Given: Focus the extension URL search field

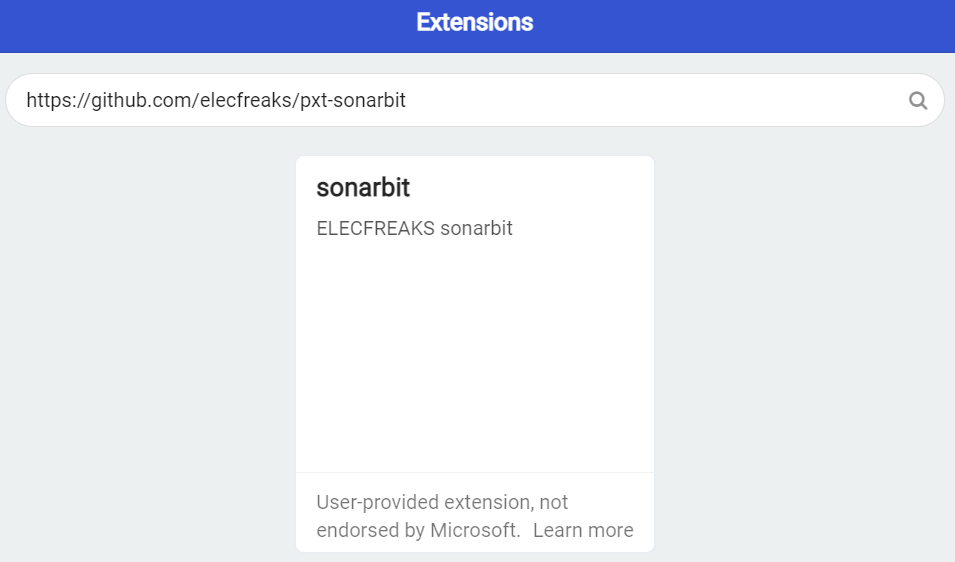Looking at the screenshot, I should pos(474,100).
